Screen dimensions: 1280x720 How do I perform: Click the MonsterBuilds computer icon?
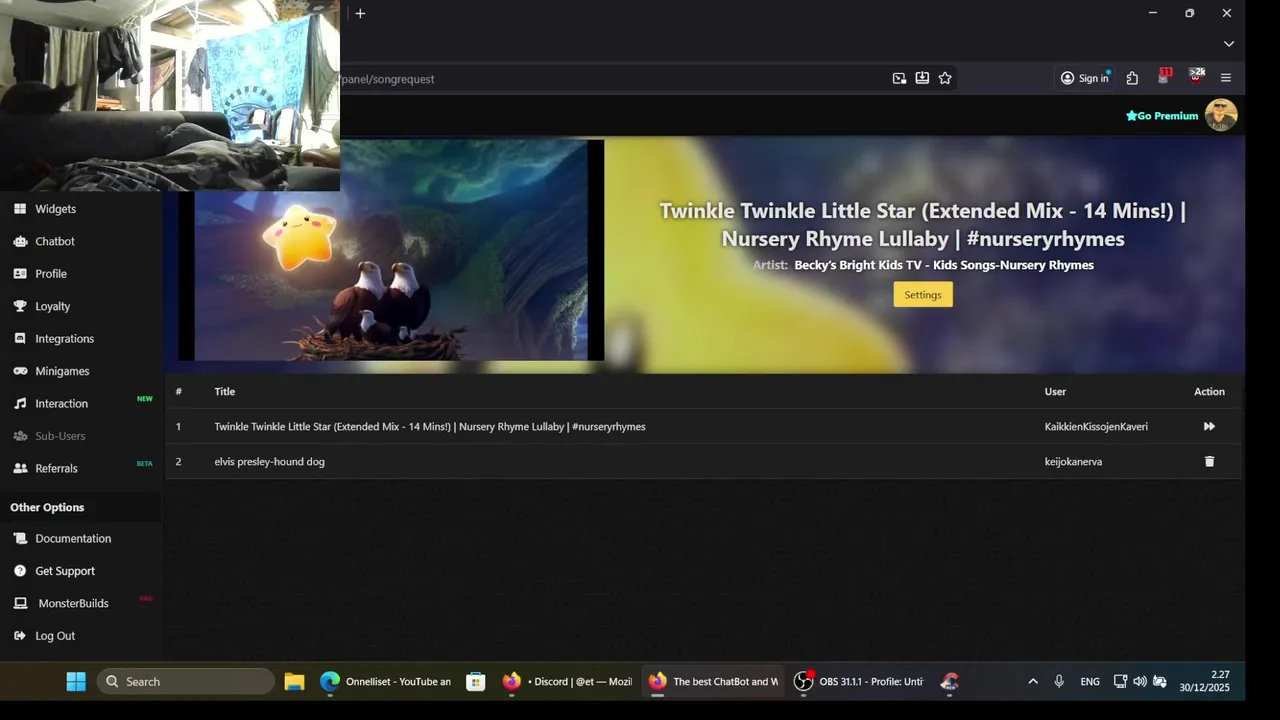[x=20, y=603]
